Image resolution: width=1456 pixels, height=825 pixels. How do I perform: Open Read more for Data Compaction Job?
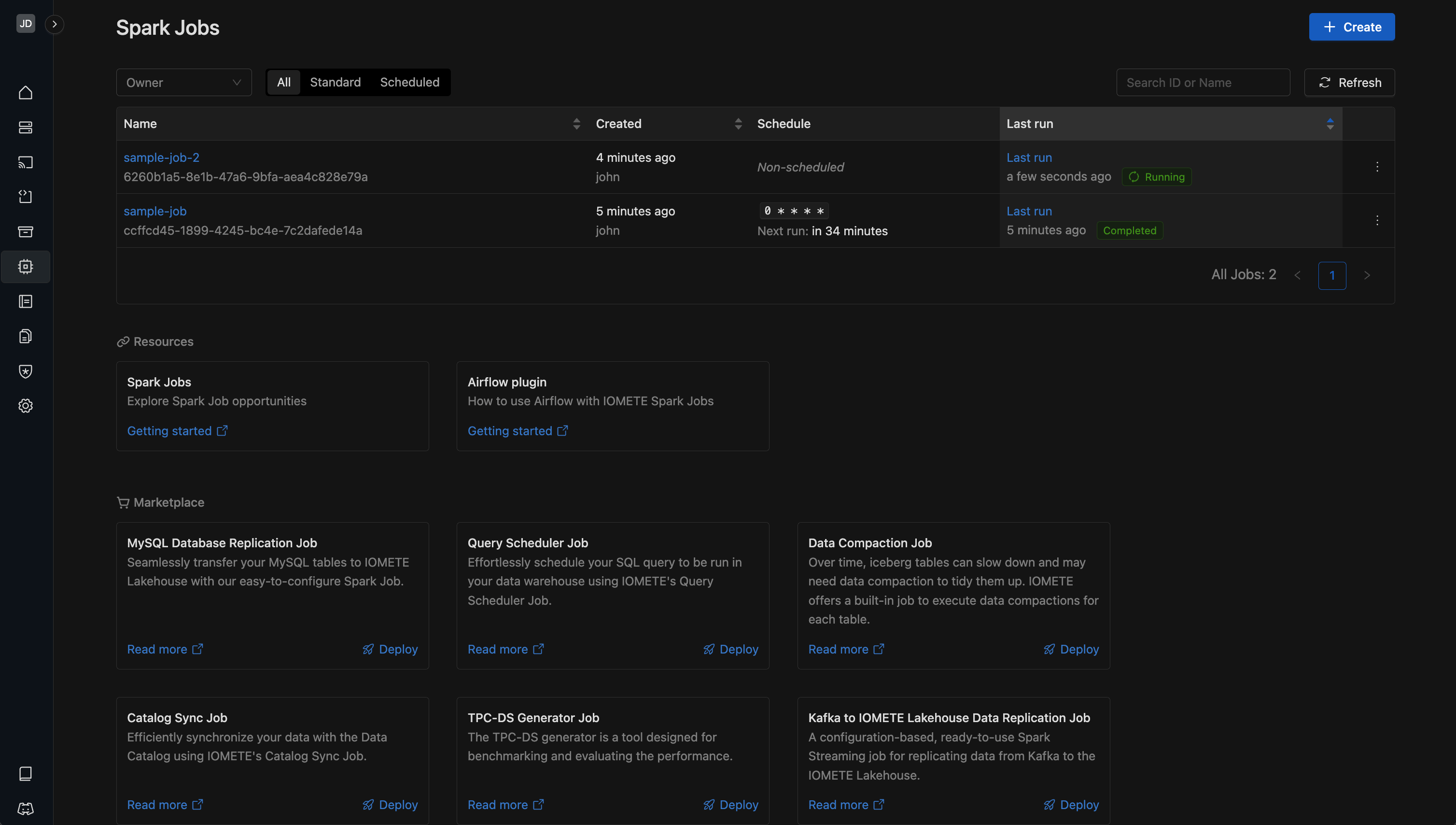846,649
